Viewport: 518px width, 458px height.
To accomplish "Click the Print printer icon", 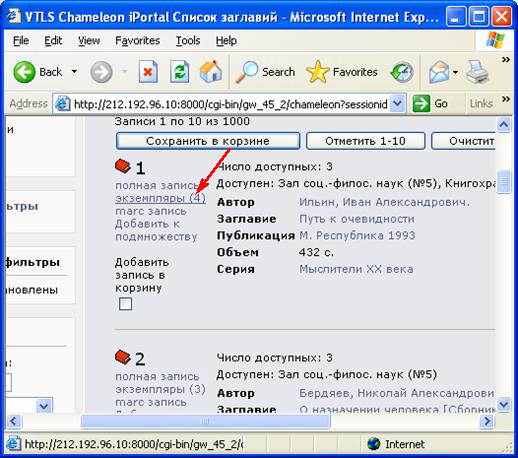I will (477, 72).
